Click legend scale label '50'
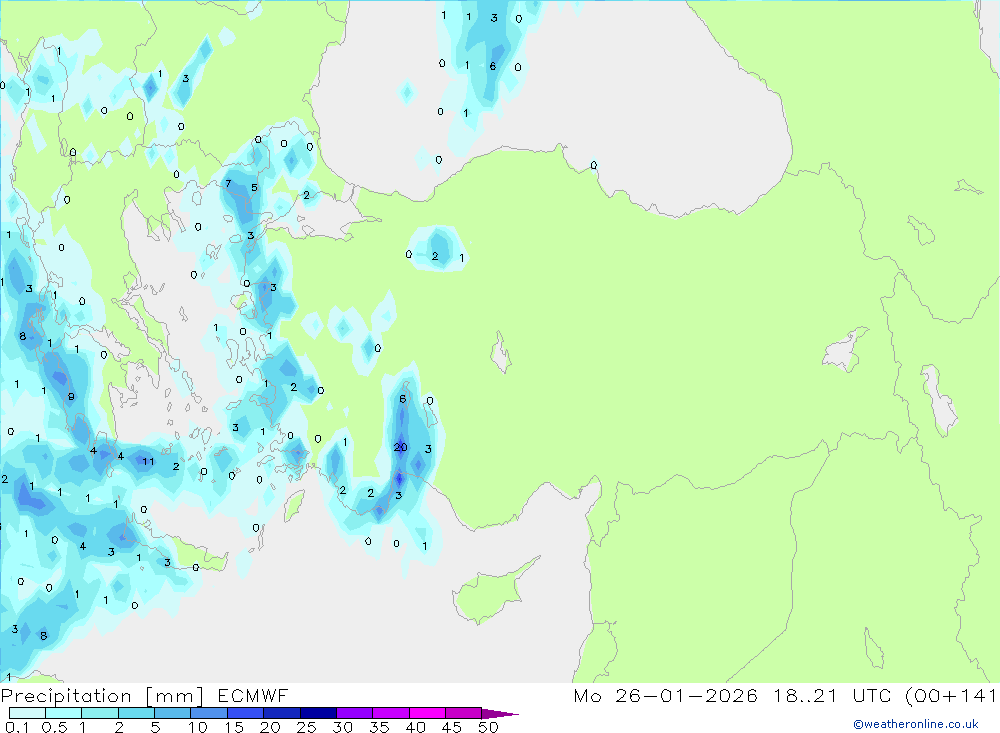 (488, 727)
